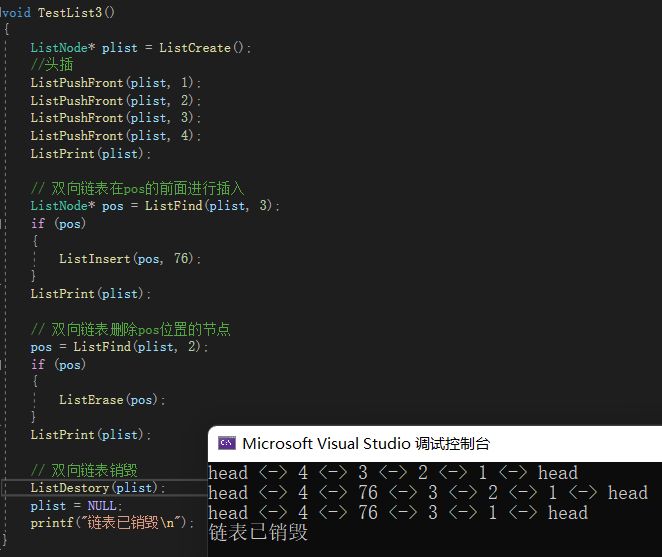Viewport: 662px width, 557px height.
Task: Click the ListPushFront(plist, 2) line
Action: [116, 101]
